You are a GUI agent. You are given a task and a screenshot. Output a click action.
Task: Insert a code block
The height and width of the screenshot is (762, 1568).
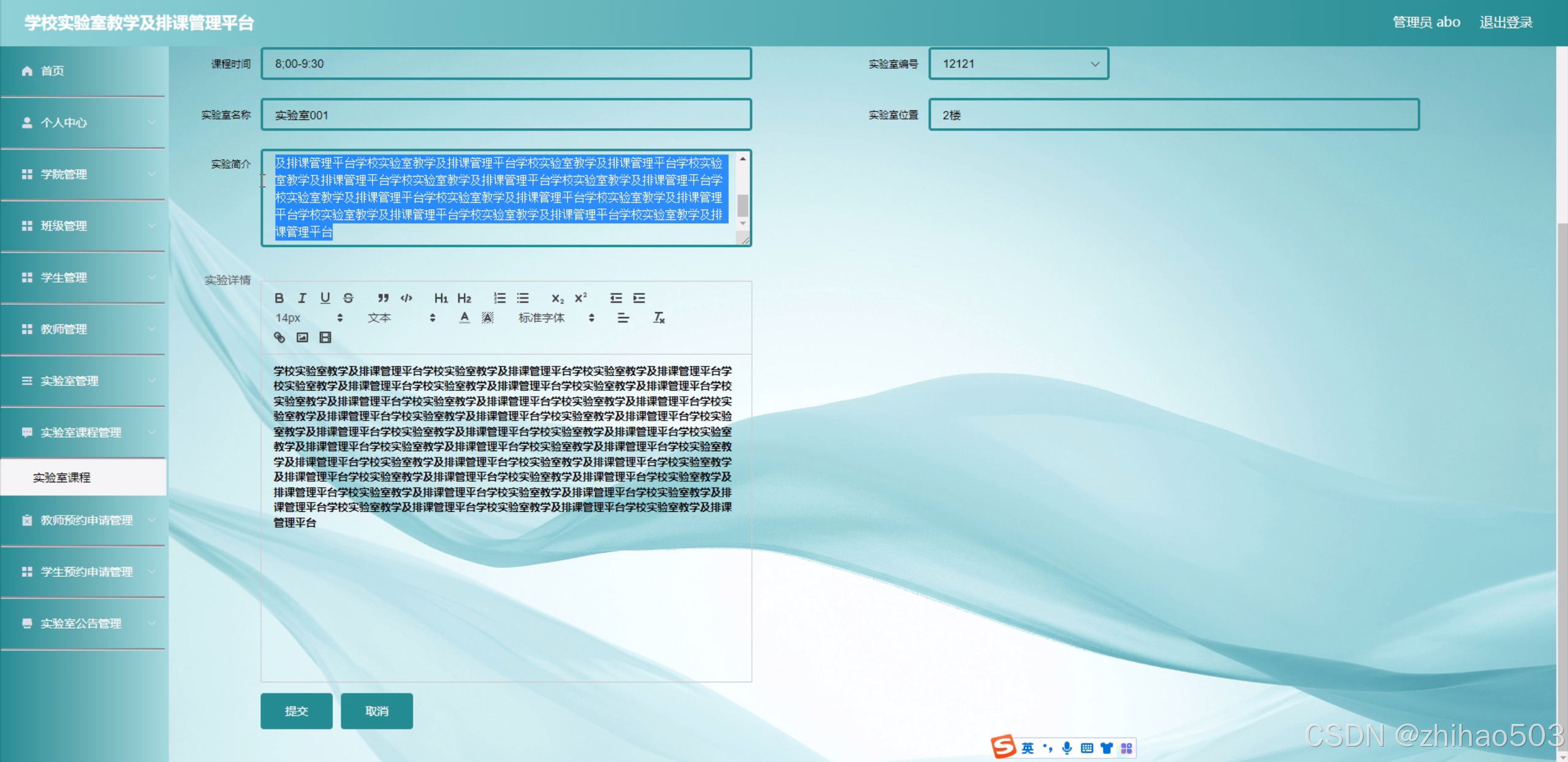pyautogui.click(x=406, y=298)
